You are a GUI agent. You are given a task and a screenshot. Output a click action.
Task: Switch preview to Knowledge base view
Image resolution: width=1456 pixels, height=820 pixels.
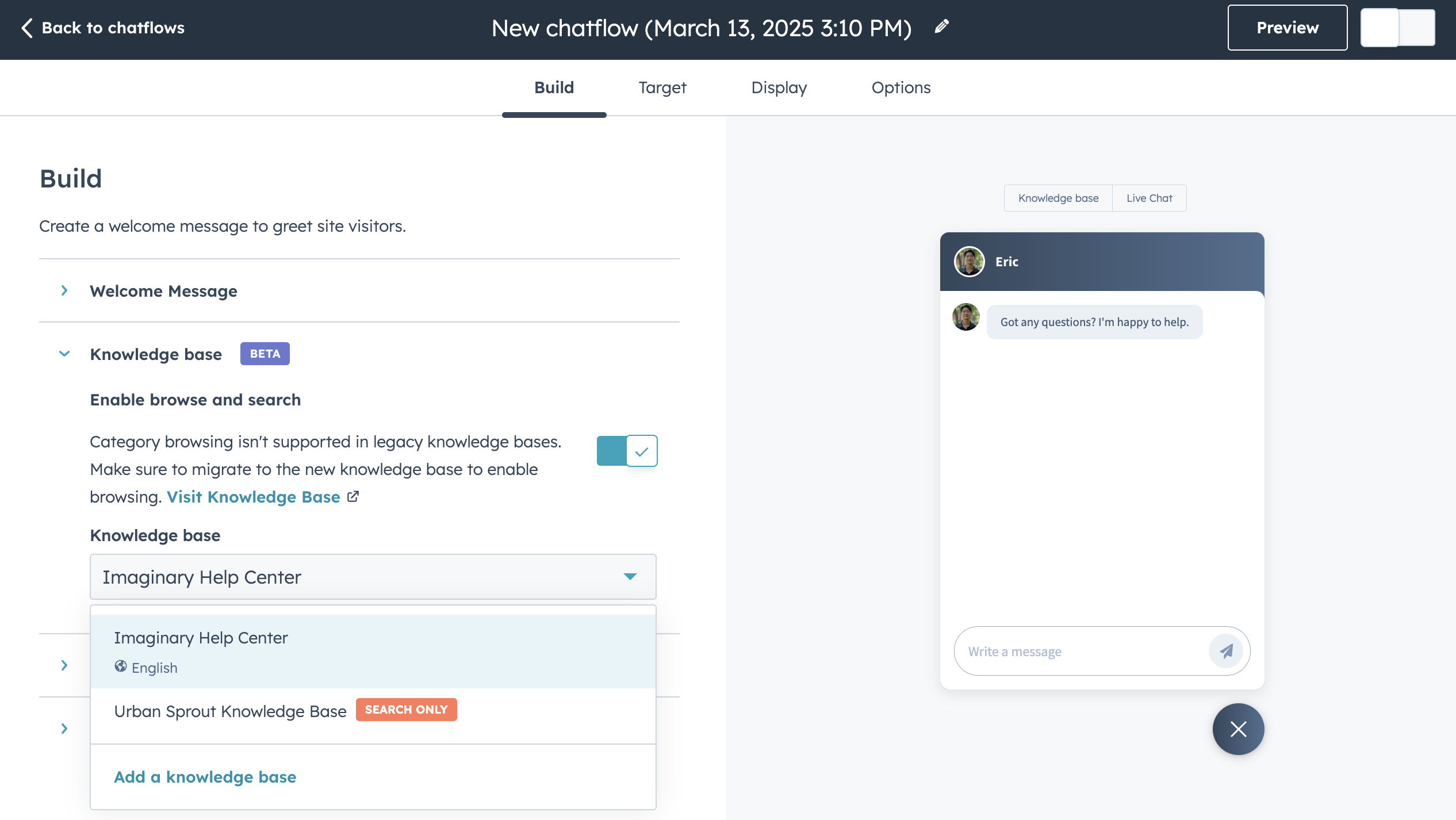point(1058,198)
